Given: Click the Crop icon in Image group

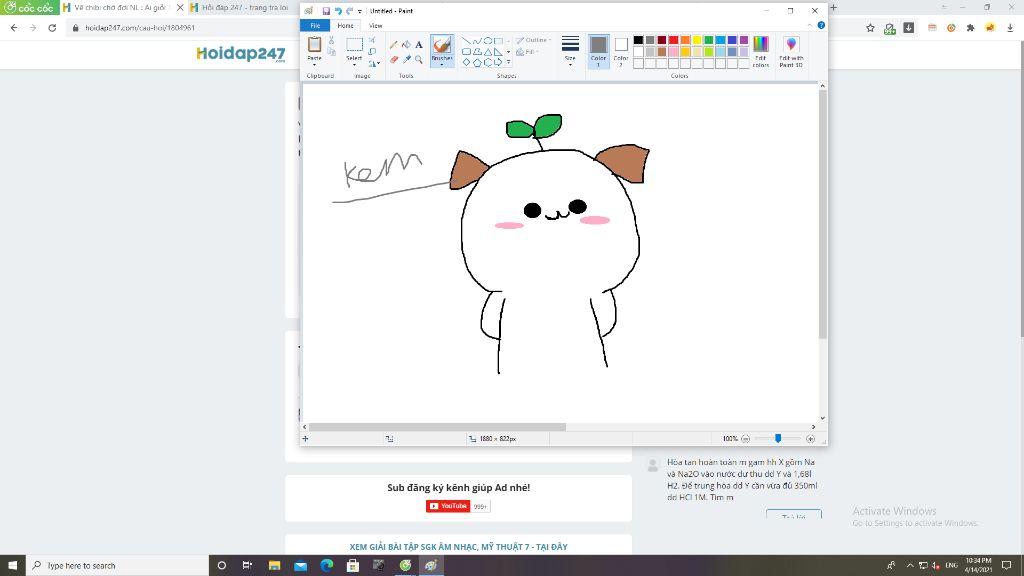Looking at the screenshot, I should point(372,40).
